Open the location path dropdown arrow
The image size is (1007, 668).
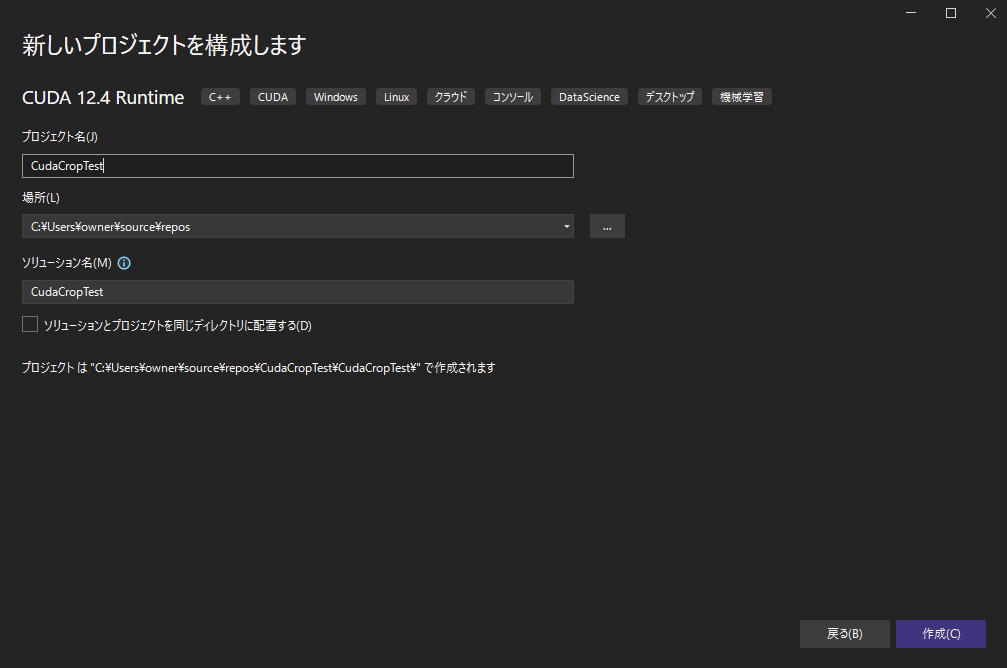click(x=566, y=226)
